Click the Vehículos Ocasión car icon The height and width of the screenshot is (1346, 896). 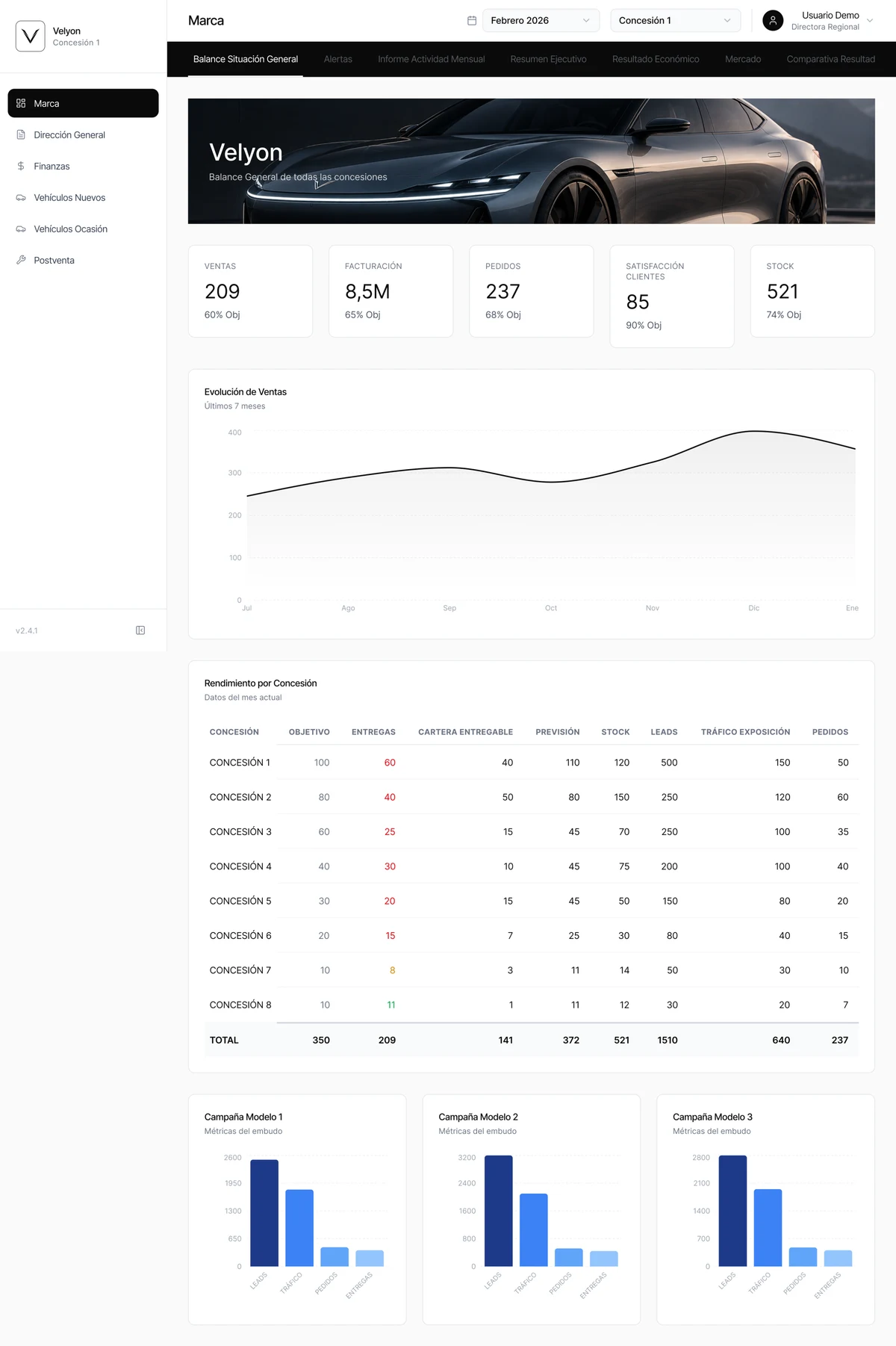tap(21, 229)
